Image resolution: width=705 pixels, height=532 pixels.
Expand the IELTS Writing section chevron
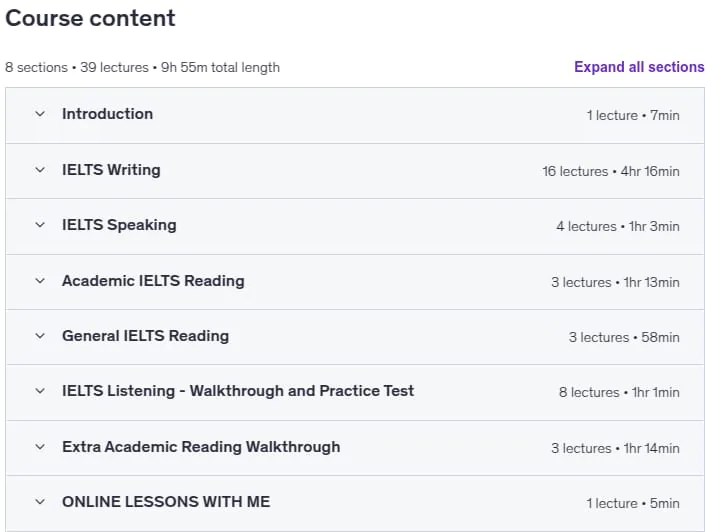(40, 170)
